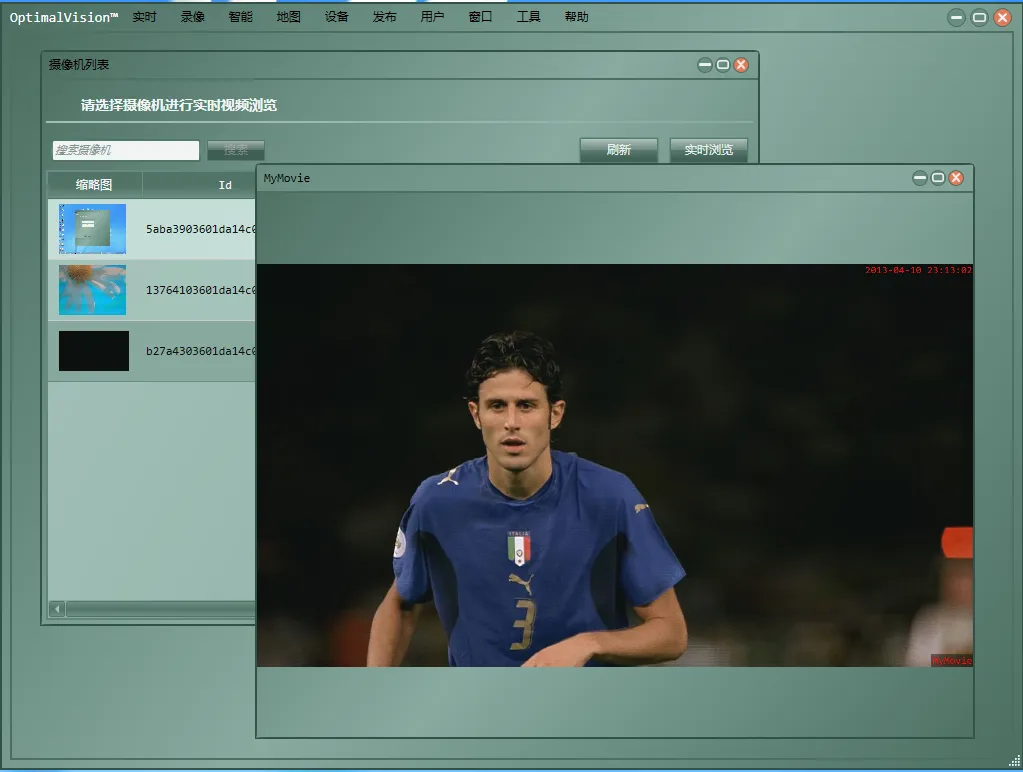Open the 用户 menu
This screenshot has height=772, width=1023.
click(x=432, y=17)
